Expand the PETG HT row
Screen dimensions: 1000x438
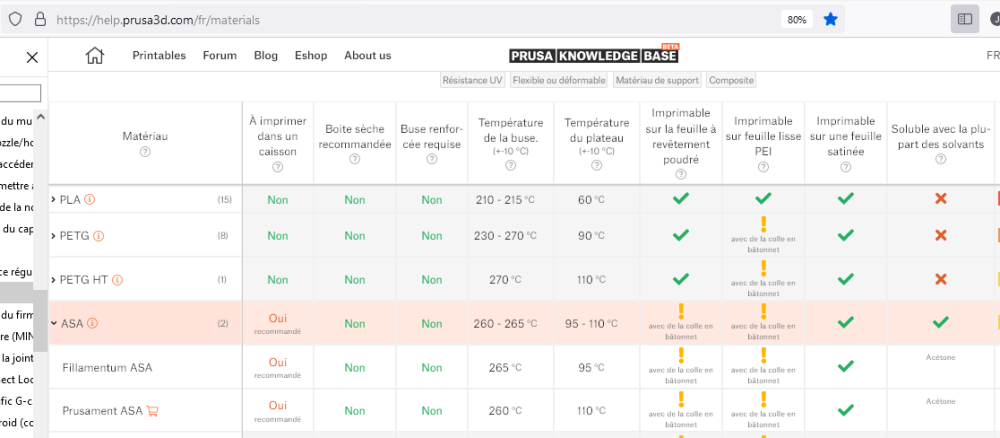[53, 280]
